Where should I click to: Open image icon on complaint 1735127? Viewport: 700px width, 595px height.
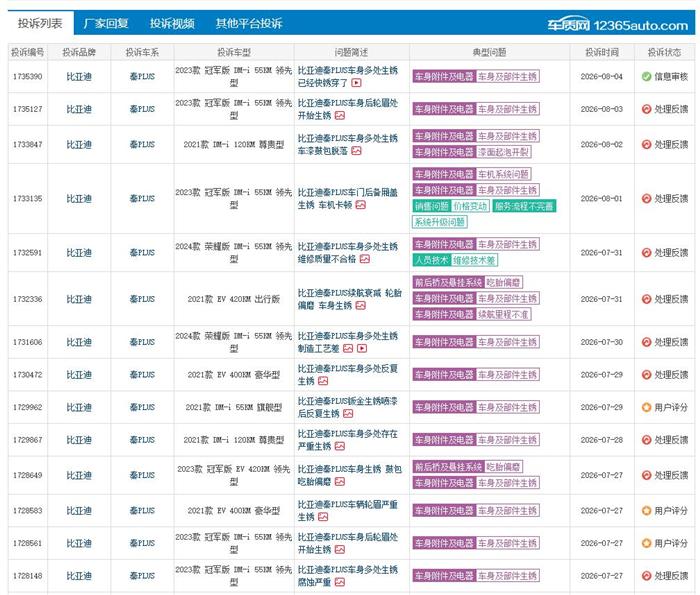[340, 116]
